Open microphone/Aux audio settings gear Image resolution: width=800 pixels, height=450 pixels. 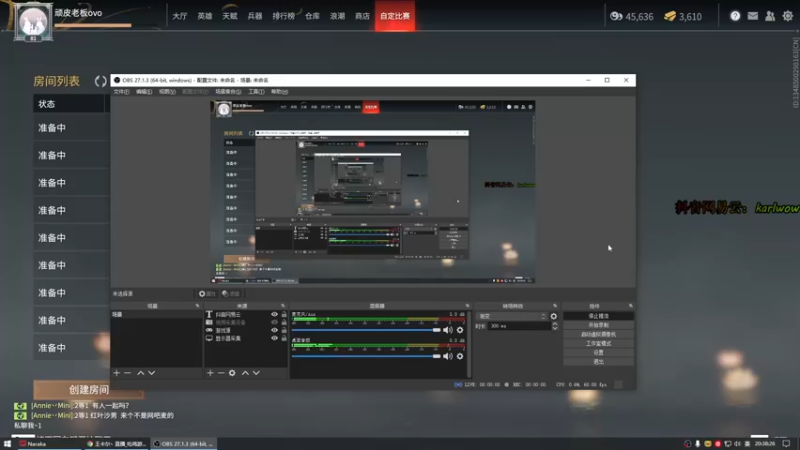tap(460, 330)
